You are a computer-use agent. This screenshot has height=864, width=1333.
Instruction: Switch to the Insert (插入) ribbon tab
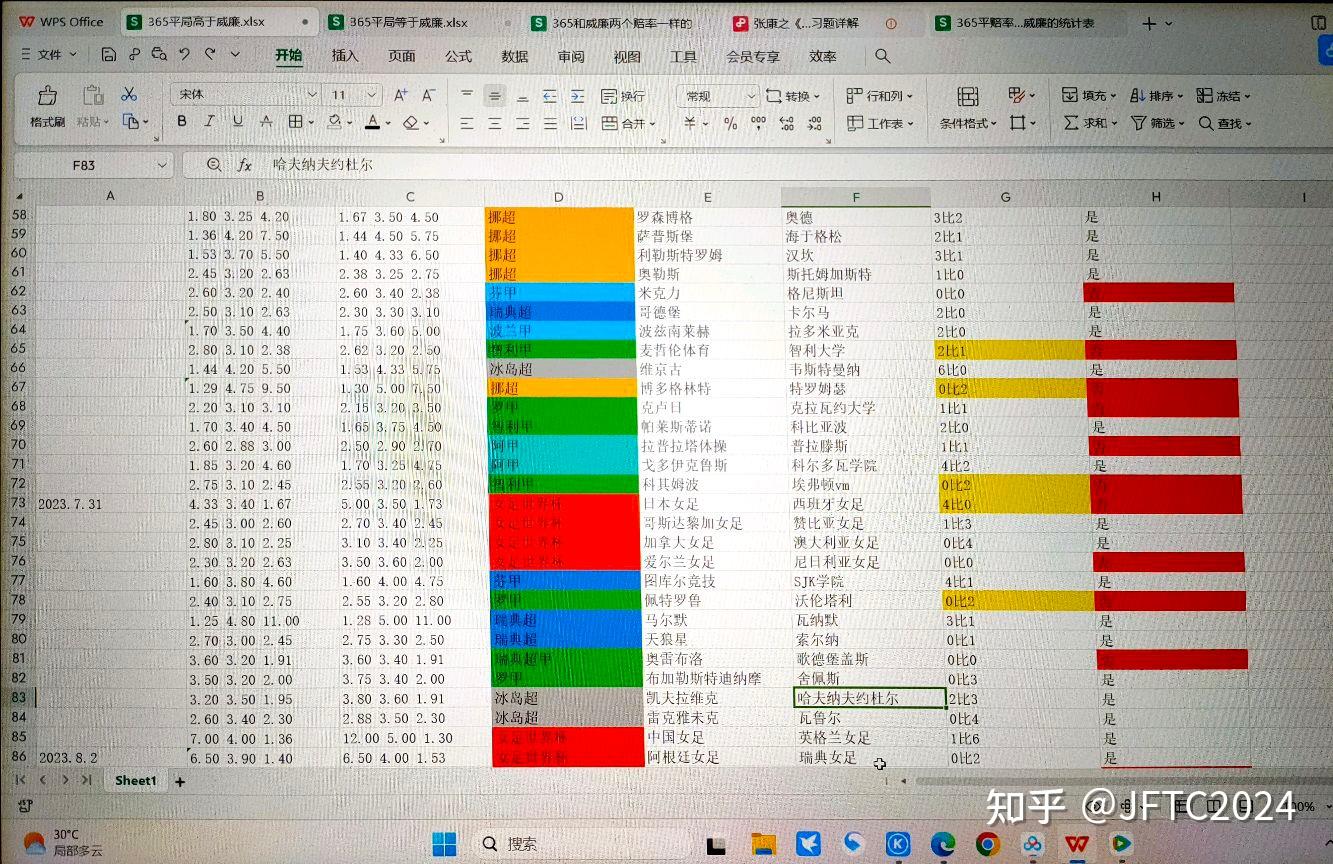pos(345,56)
